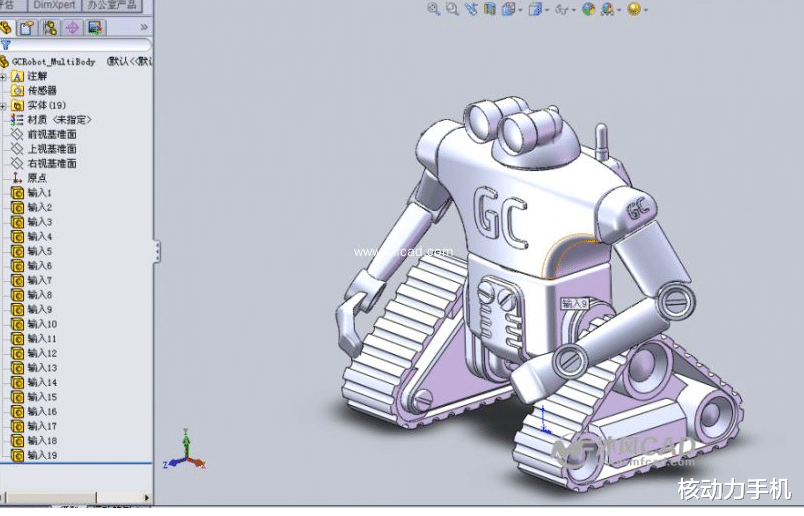Click the 原点 origin icon
The height and width of the screenshot is (516, 804).
[x=17, y=178]
